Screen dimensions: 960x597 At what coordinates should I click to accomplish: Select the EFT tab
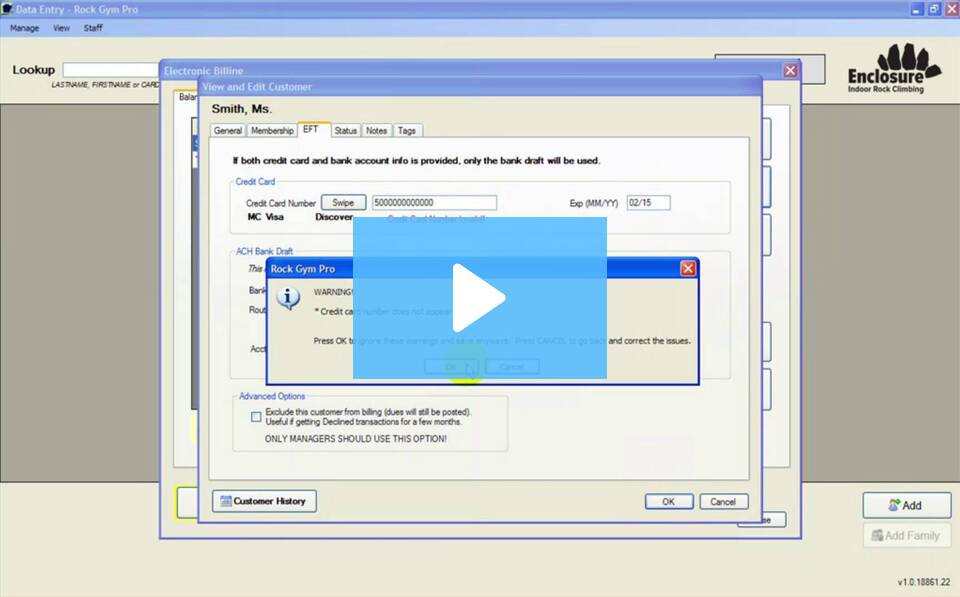pyautogui.click(x=313, y=129)
